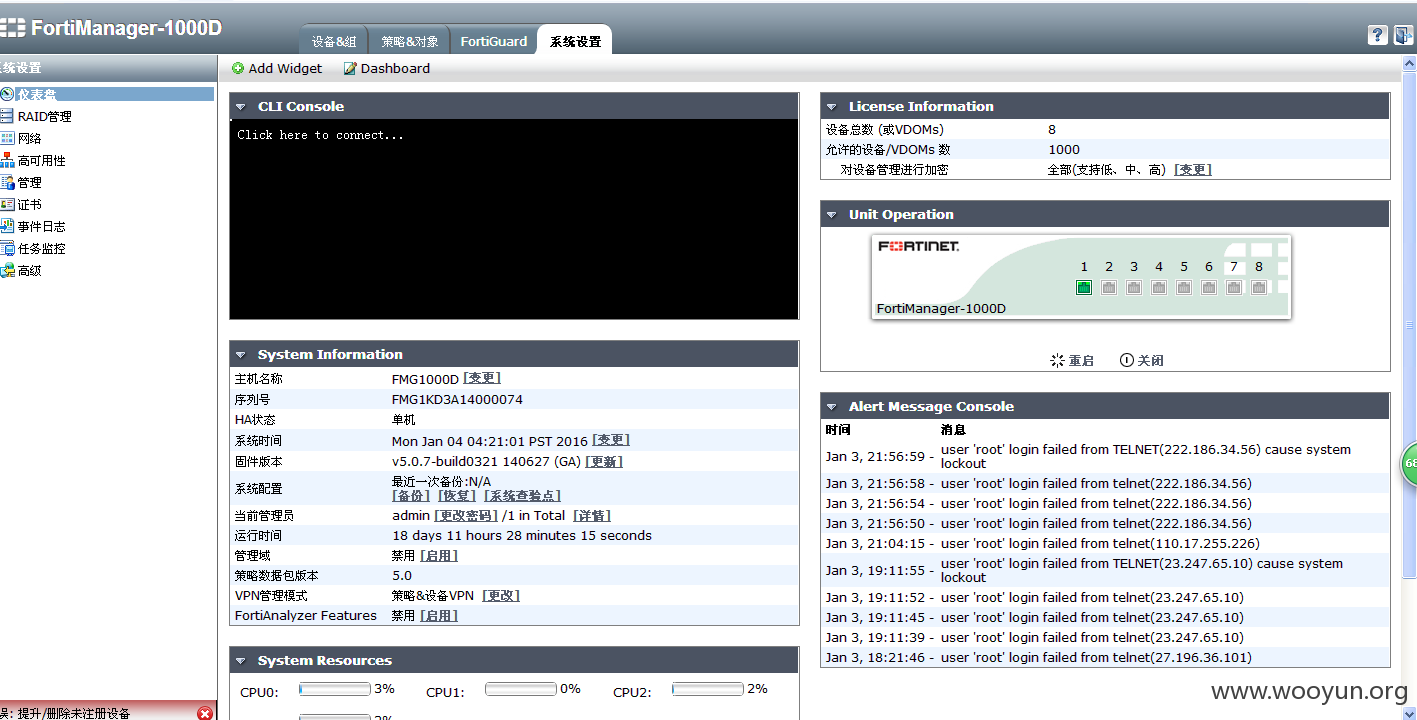Screen dimensions: 1417x720
Task: Click serial number FMG1KD3A14000074
Action: click(457, 400)
